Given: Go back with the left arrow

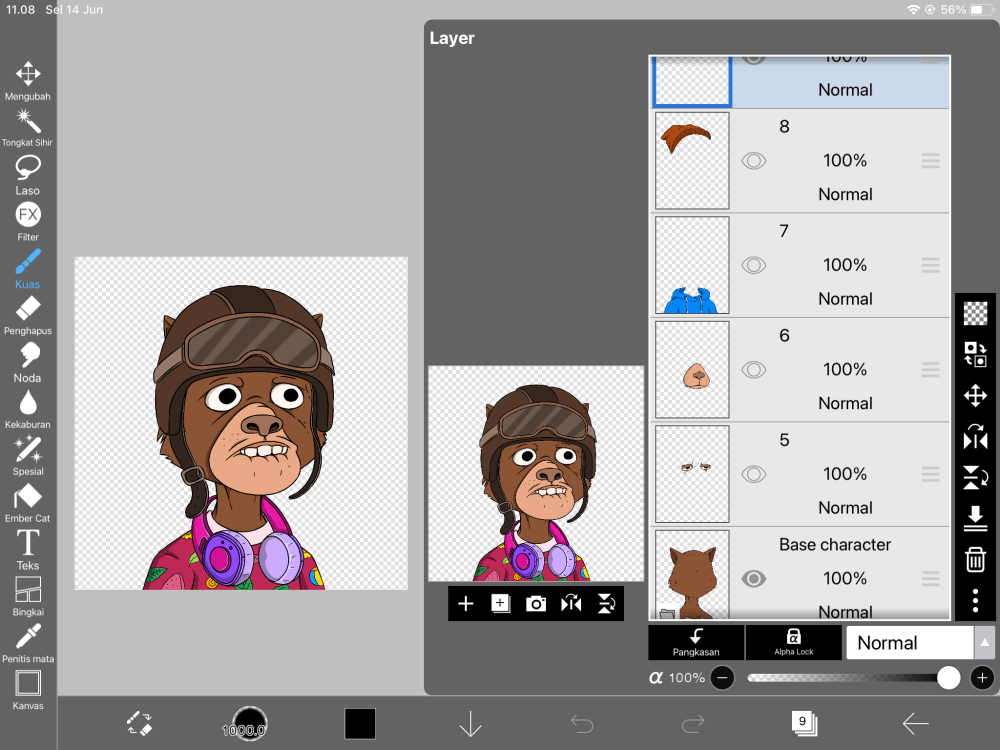Looking at the screenshot, I should (915, 723).
